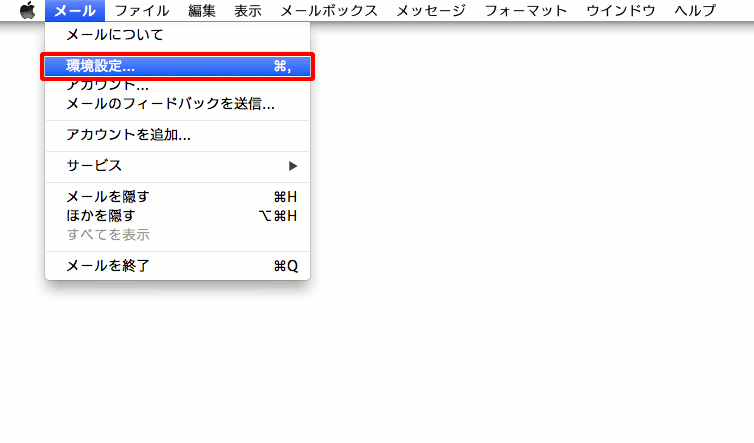This screenshot has width=754, height=443.
Task: Open the ヘルプ menu
Action: pyautogui.click(x=694, y=11)
